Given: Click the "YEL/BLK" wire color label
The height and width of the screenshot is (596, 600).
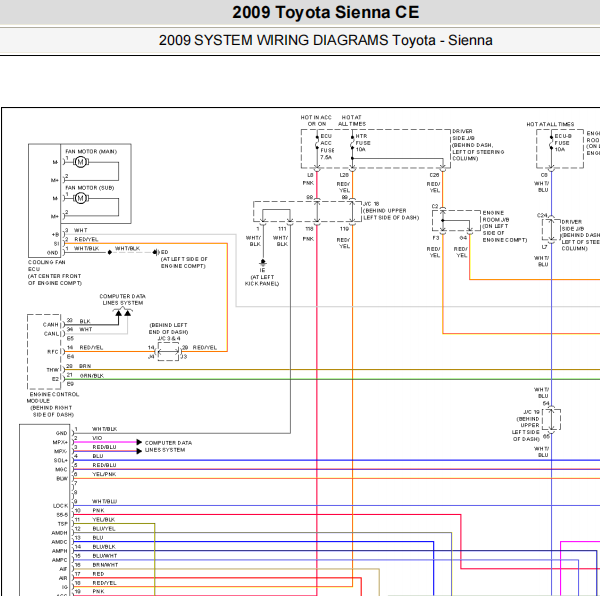Looking at the screenshot, I should click(104, 519).
